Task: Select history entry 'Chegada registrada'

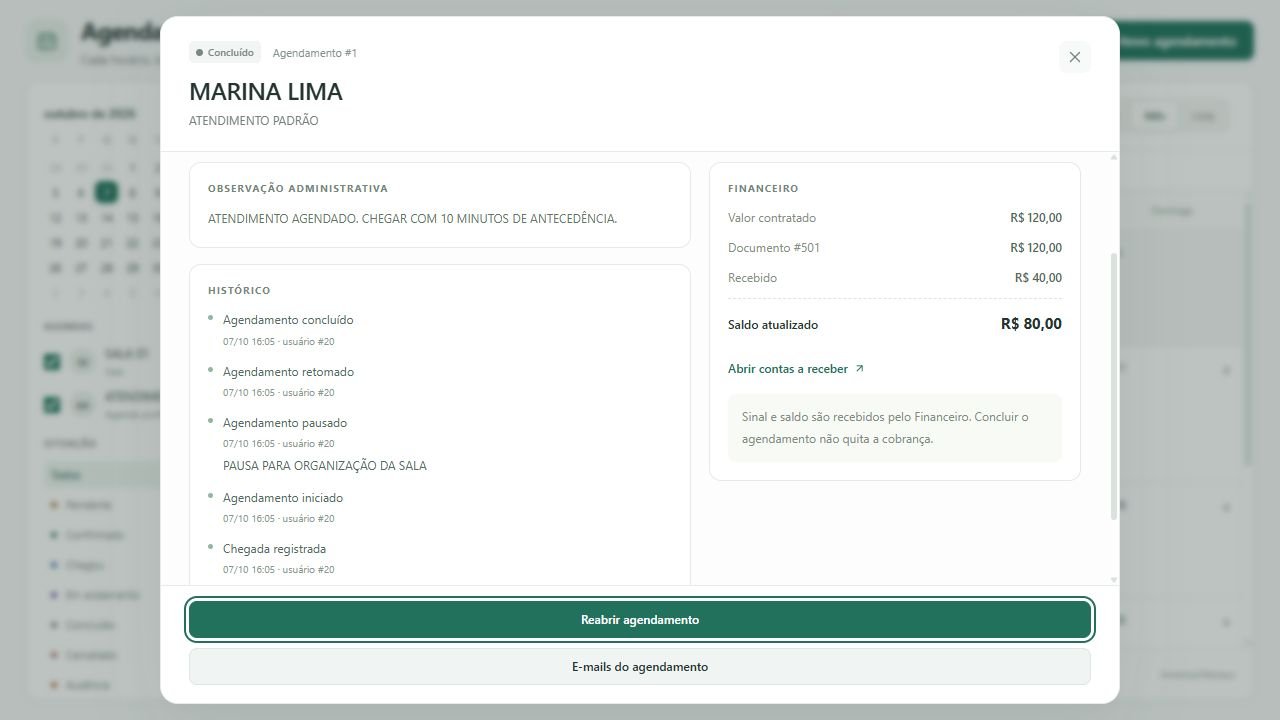Action: click(x=274, y=549)
